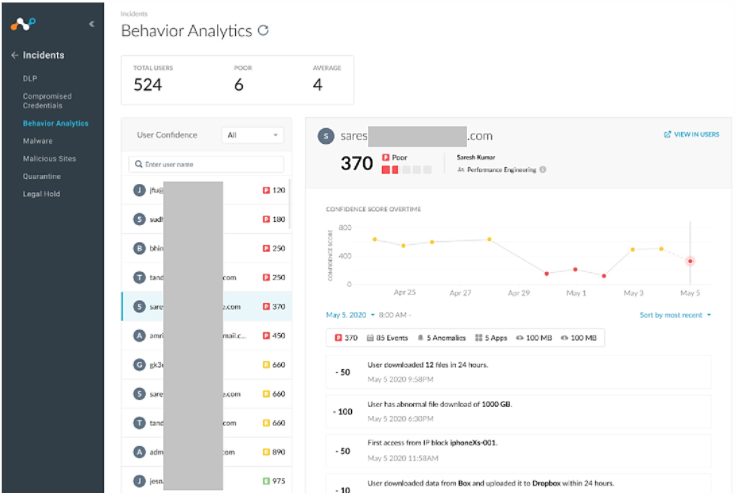Select the user row with score 180
The width and height of the screenshot is (736, 495).
pos(206,219)
